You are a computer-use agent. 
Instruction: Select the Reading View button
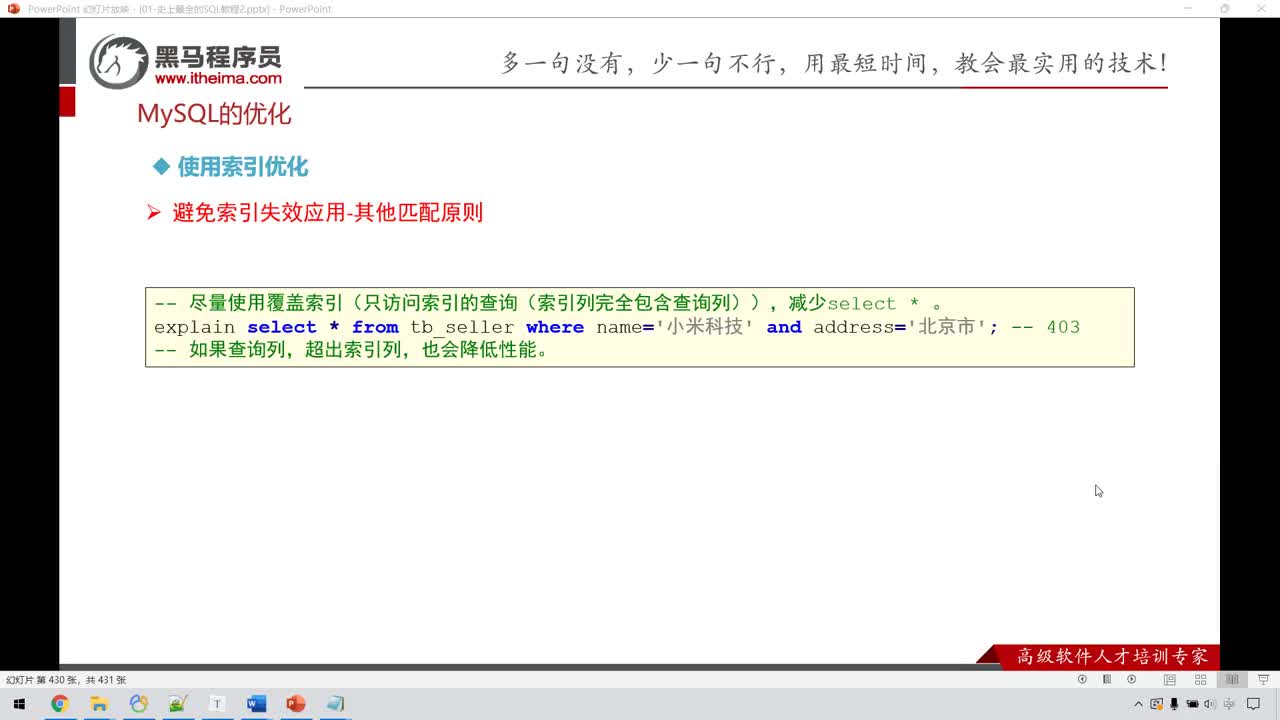[x=1232, y=679]
